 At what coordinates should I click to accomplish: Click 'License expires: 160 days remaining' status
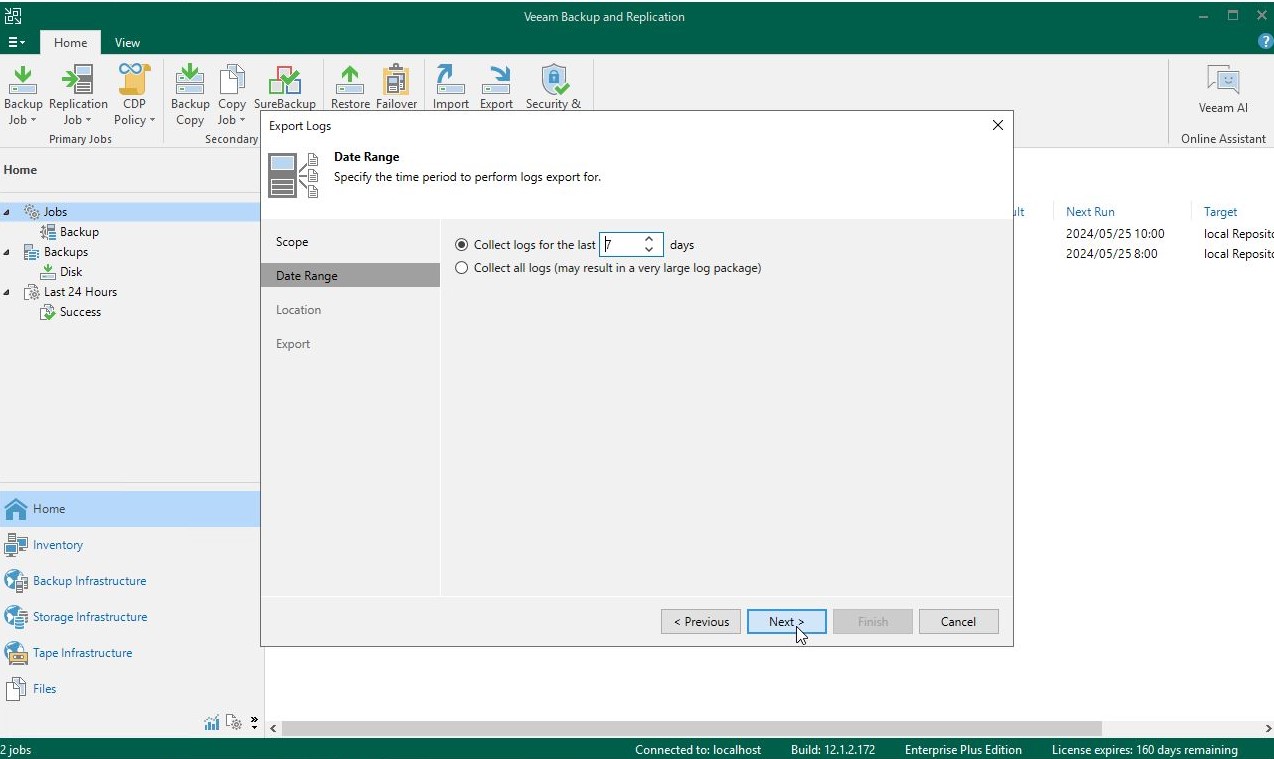coord(1145,750)
